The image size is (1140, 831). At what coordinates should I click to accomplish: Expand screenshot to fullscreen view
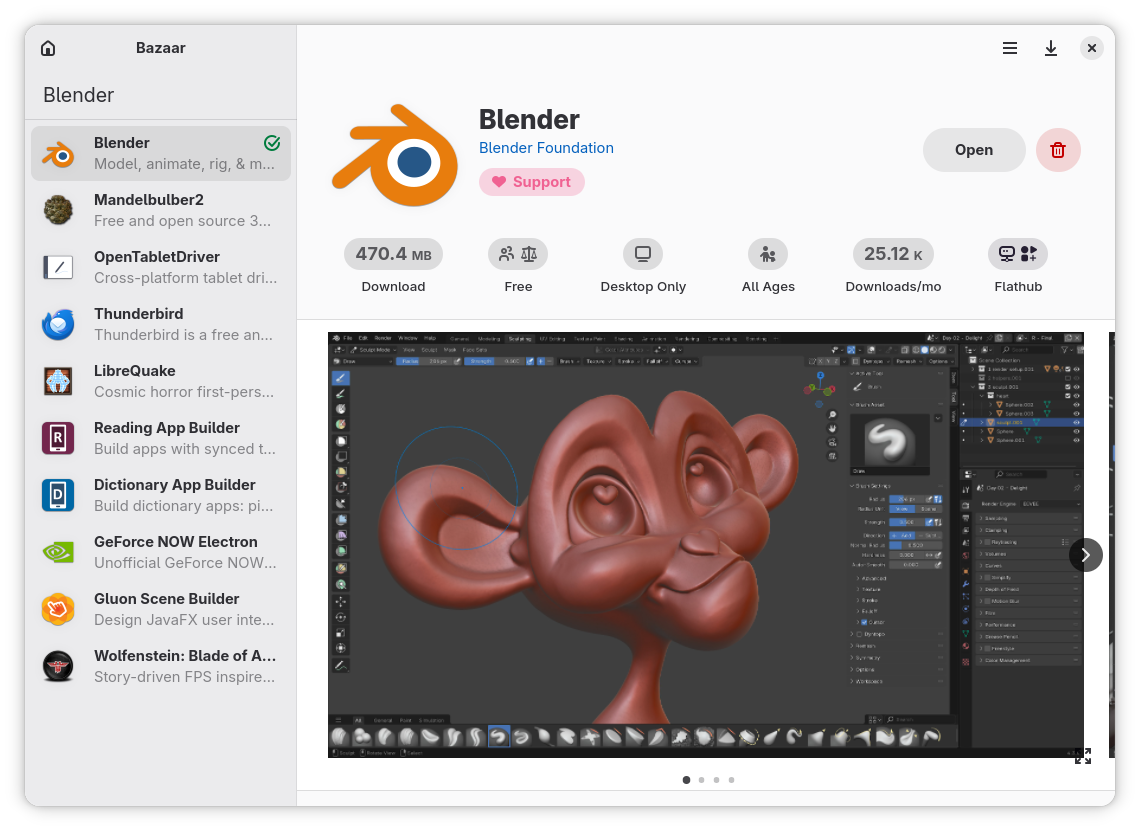(x=1083, y=756)
